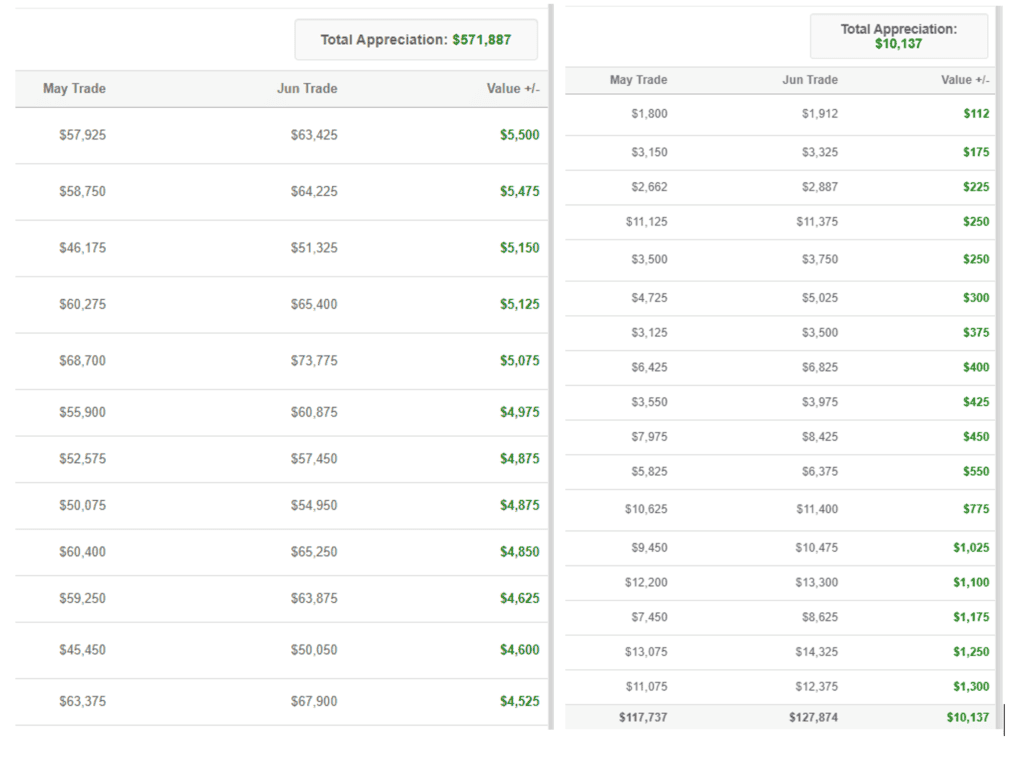This screenshot has height=759, width=1024.
Task: Click the $3,750 Jun Trade cell
Action: 820,259
